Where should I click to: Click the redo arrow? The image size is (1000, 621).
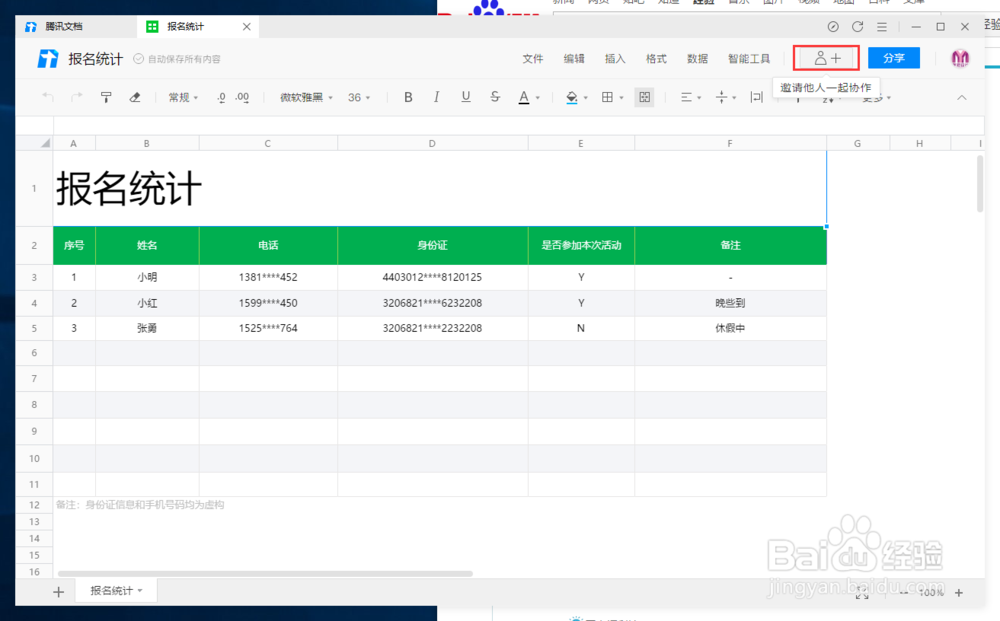click(76, 97)
